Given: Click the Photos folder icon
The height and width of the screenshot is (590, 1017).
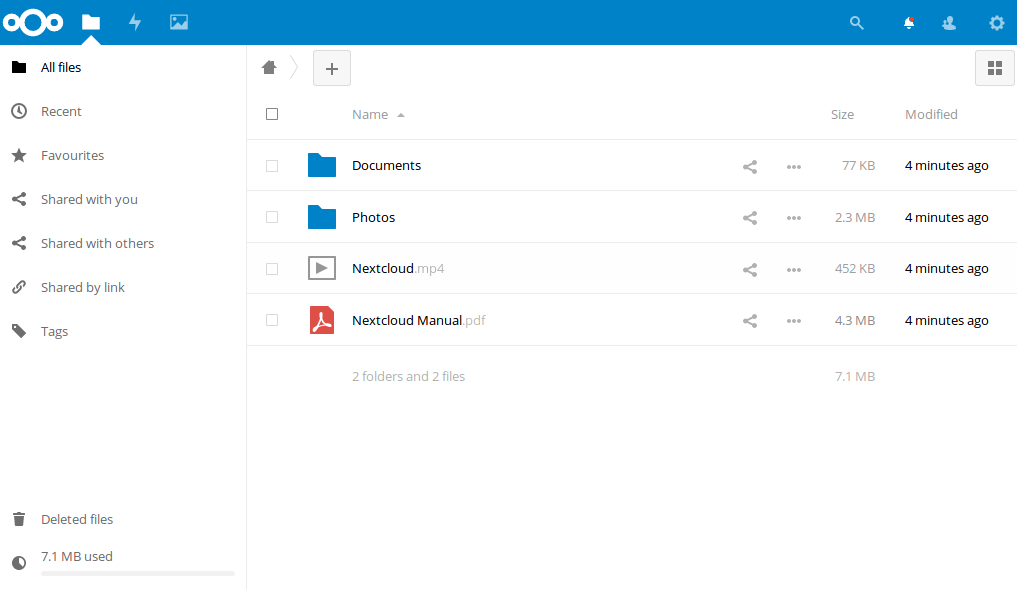Looking at the screenshot, I should [x=322, y=217].
